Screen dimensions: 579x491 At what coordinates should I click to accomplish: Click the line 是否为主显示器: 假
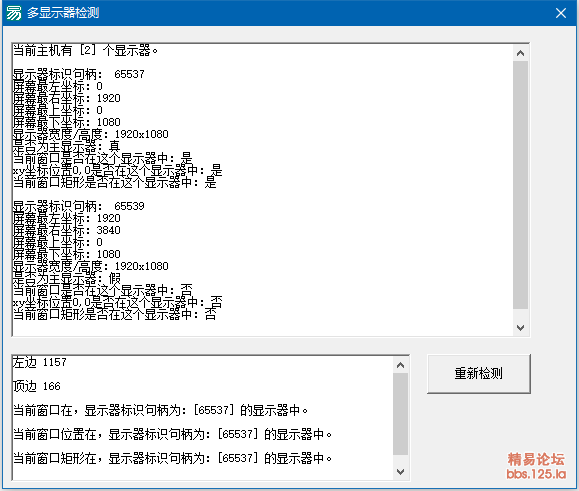[67, 278]
